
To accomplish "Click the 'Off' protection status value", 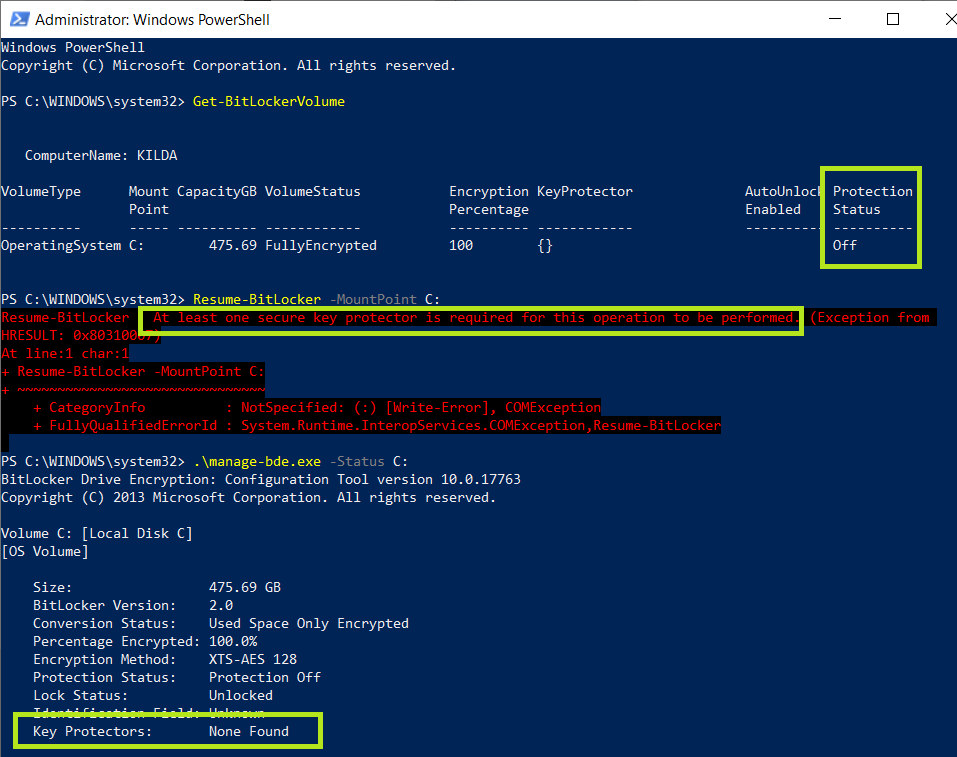I will [844, 246].
